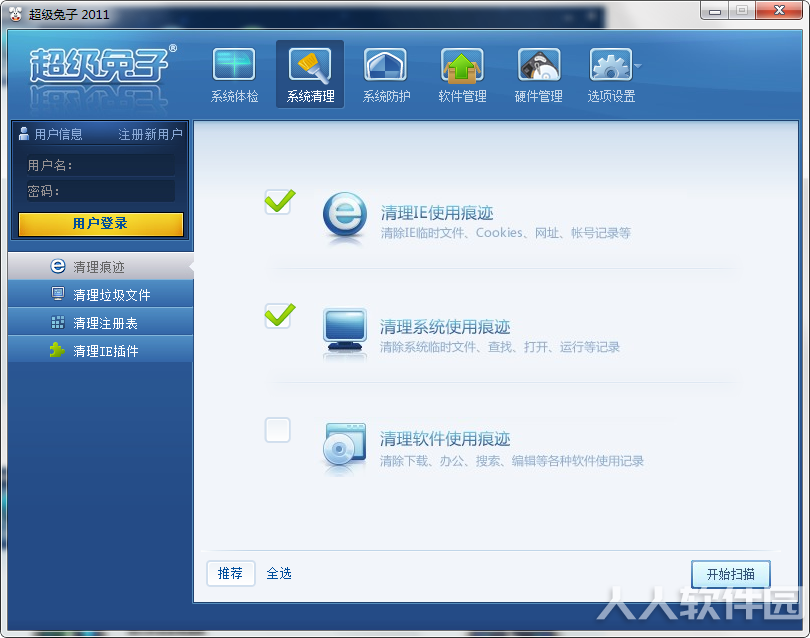Click the puzzle icon next to 清理IE插件
The image size is (810, 638).
pyautogui.click(x=57, y=350)
